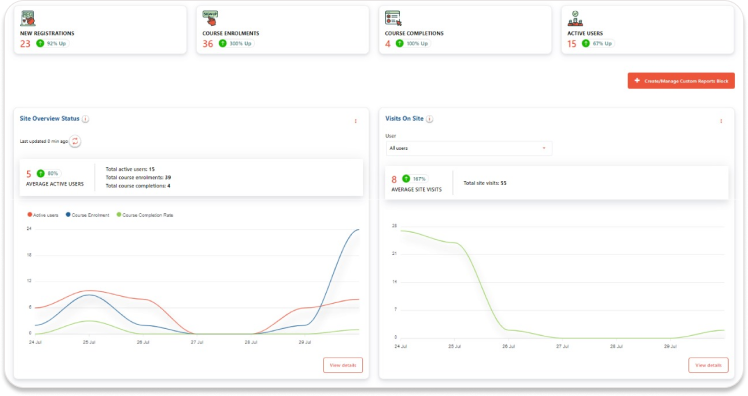This screenshot has height=396, width=748.
Task: Refresh Site Overview Status with the reload icon
Action: pyautogui.click(x=75, y=141)
